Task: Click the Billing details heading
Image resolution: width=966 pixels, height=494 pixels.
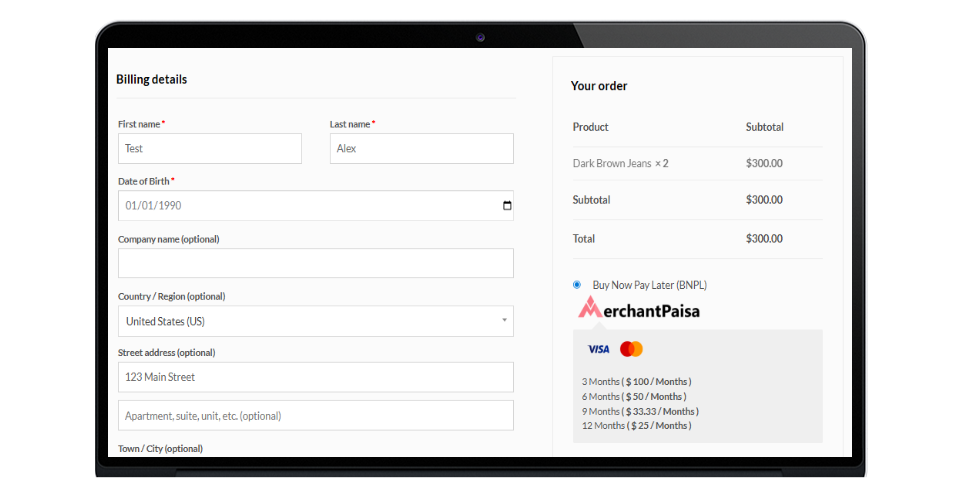Action: click(151, 79)
